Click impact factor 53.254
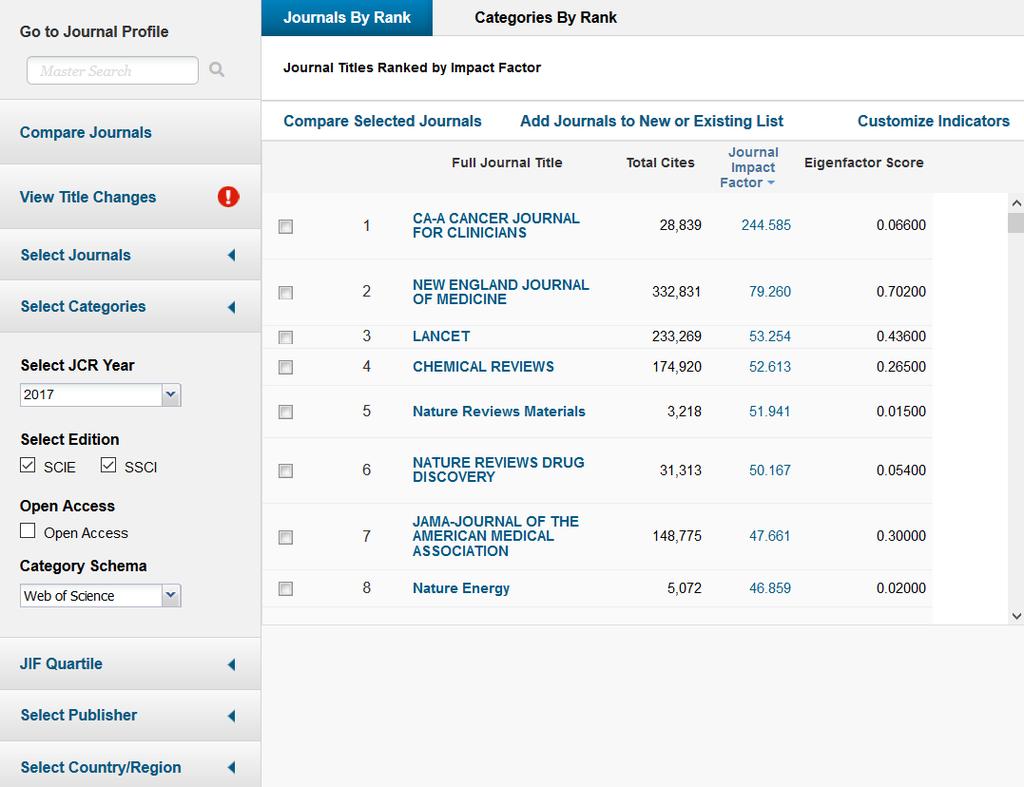Viewport: 1024px width, 787px height. (769, 336)
